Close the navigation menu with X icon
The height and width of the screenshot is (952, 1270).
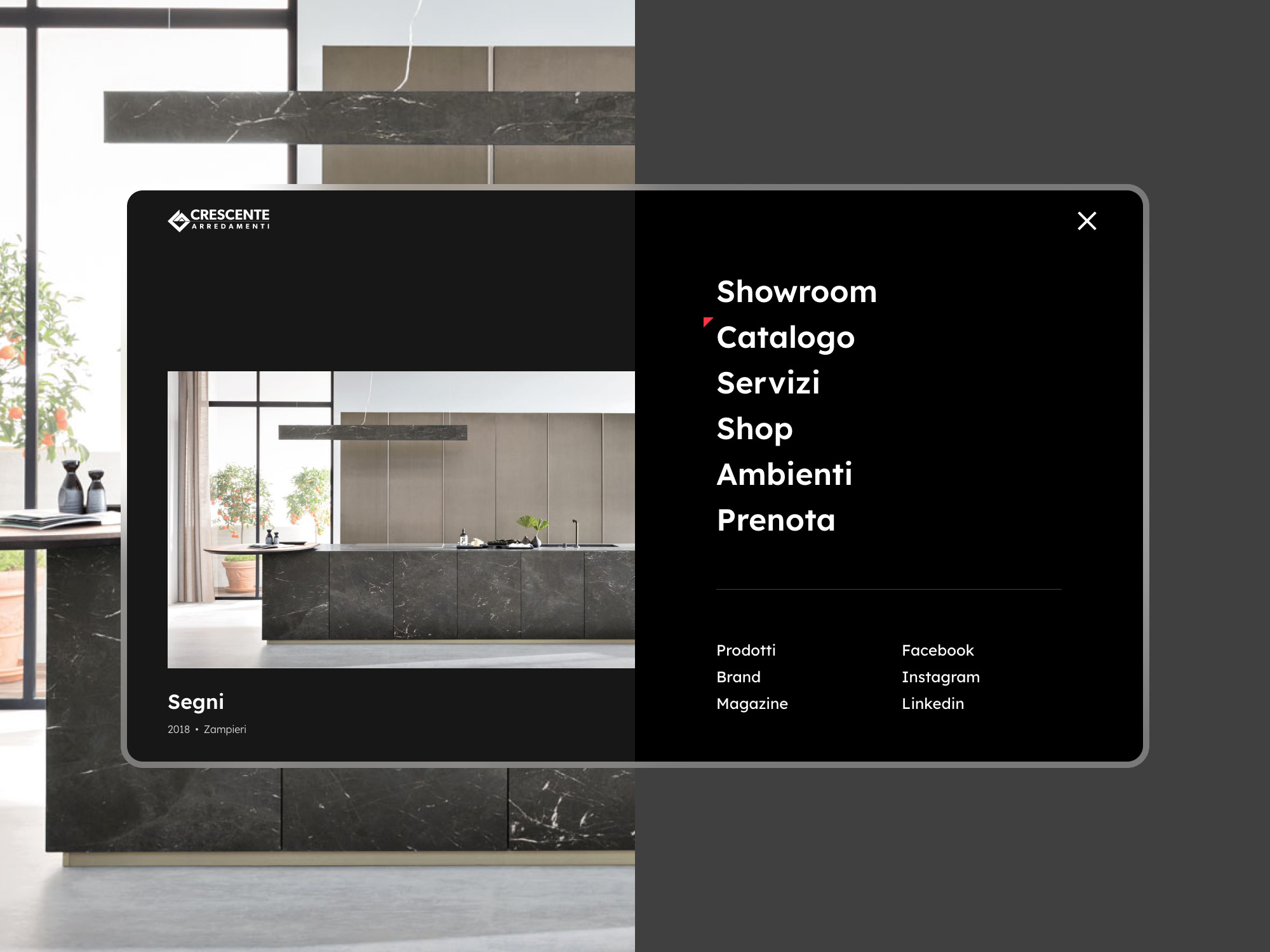(1087, 221)
